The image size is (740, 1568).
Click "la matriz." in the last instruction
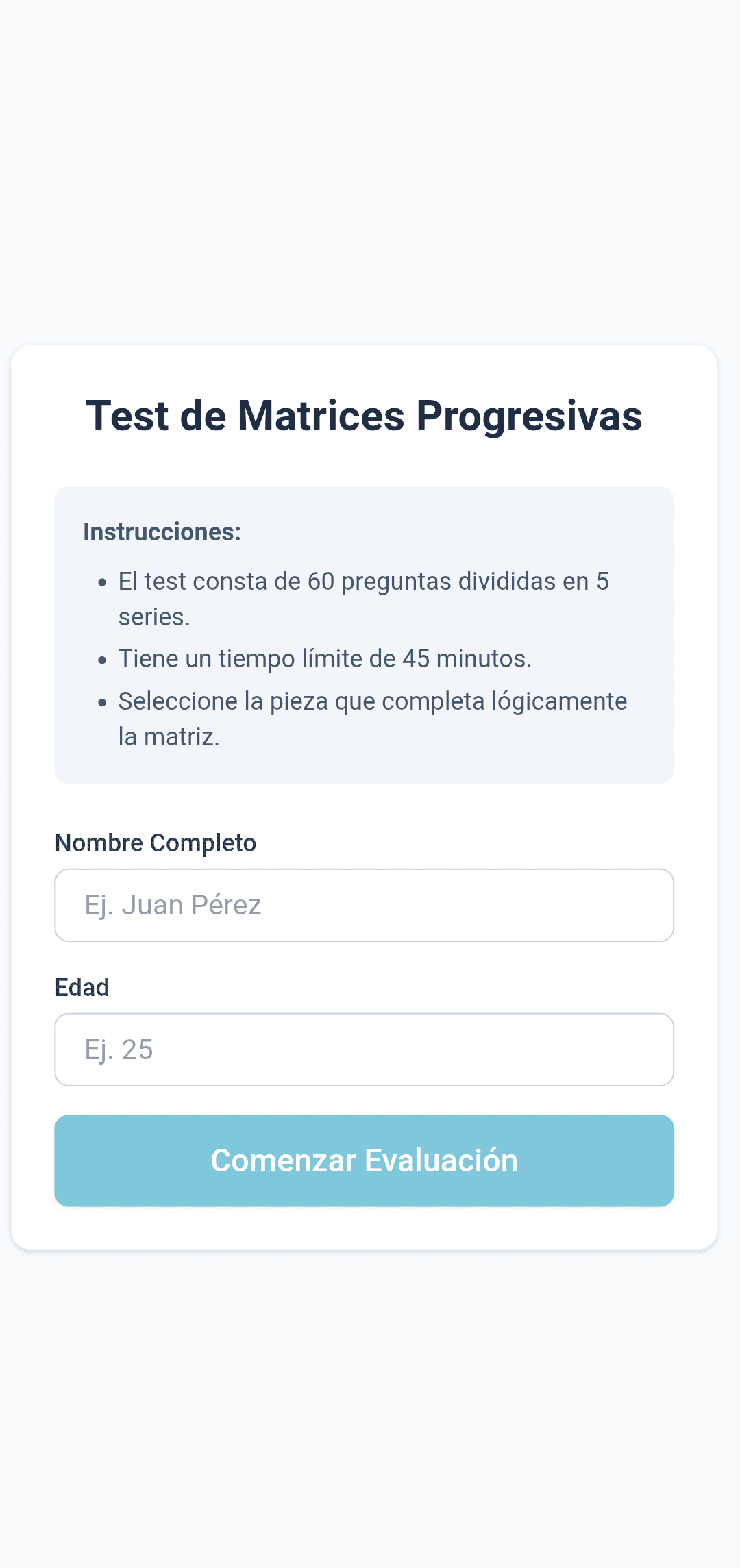pyautogui.click(x=169, y=736)
